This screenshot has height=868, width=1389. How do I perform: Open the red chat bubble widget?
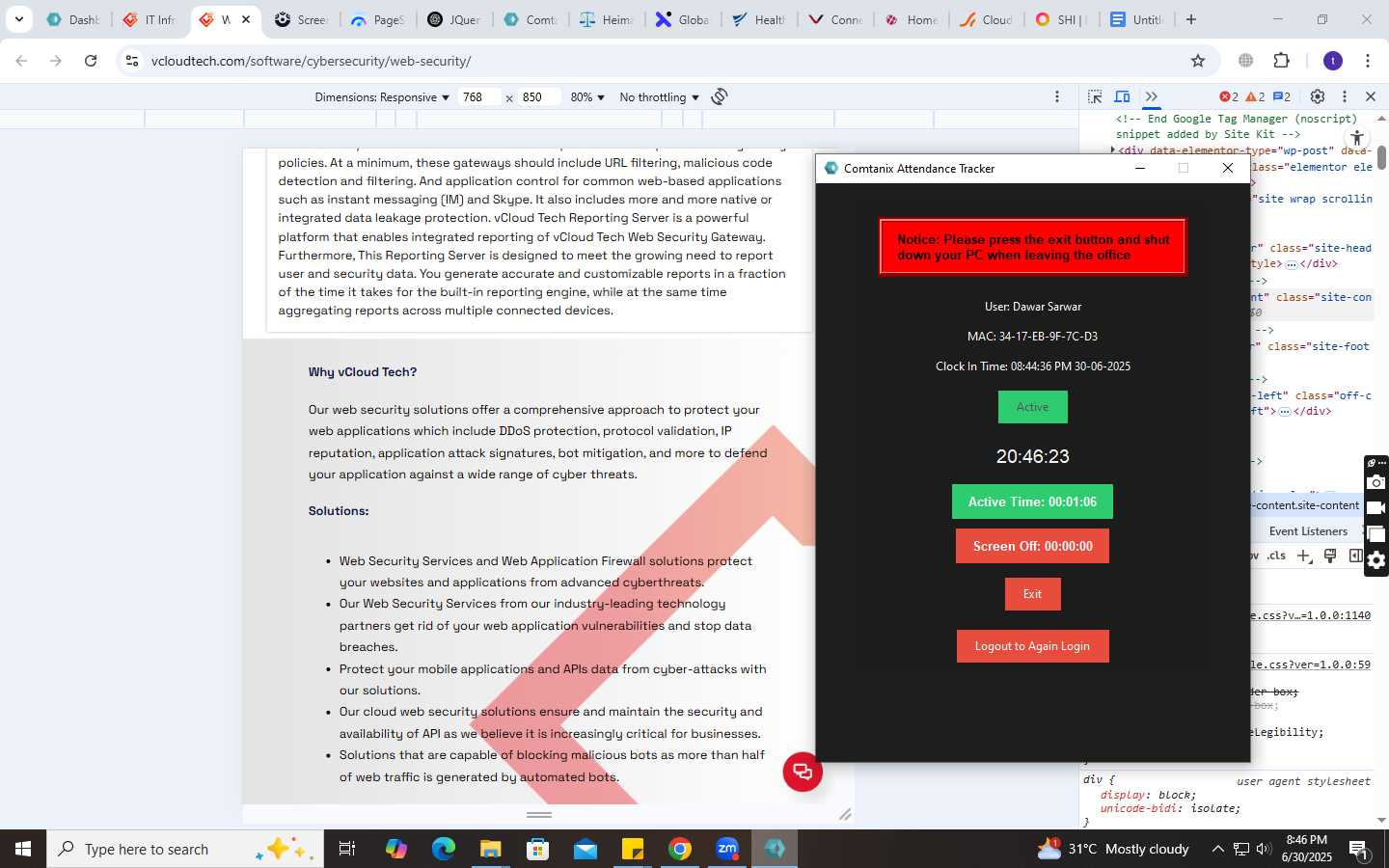pyautogui.click(x=803, y=772)
